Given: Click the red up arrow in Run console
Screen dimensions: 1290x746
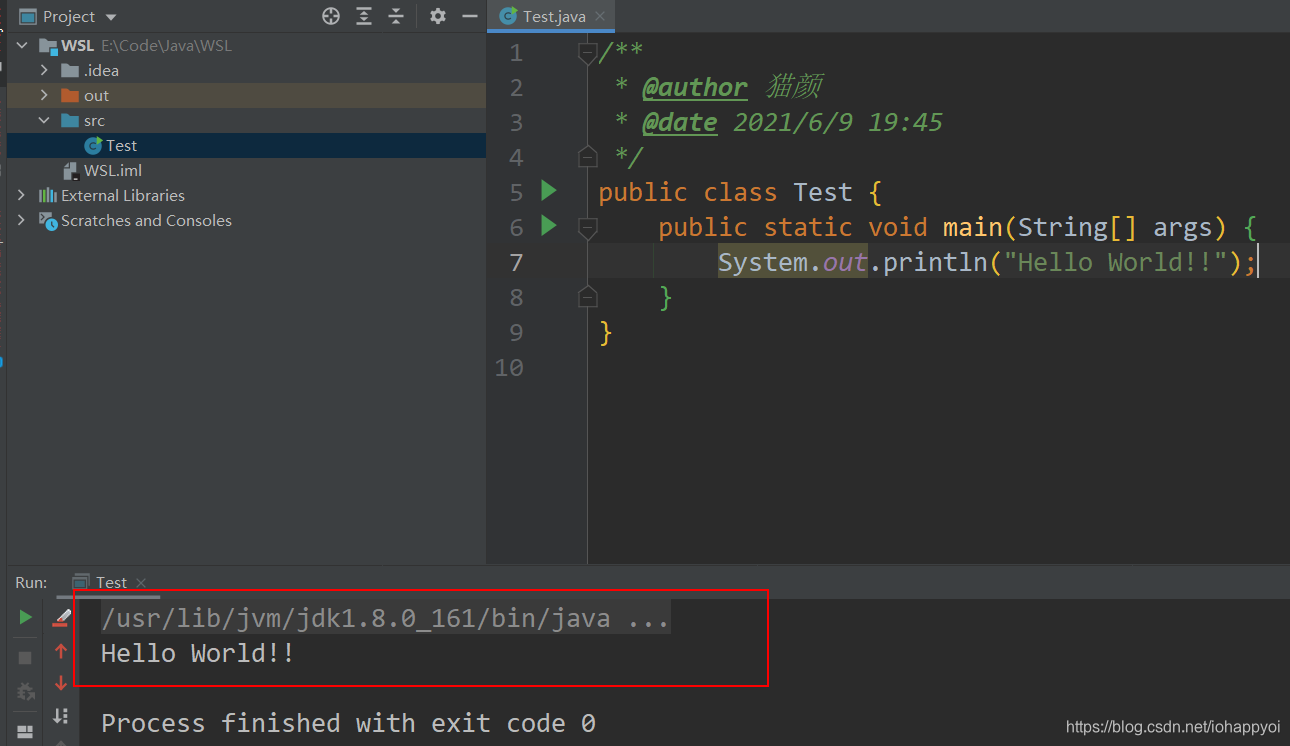Looking at the screenshot, I should [x=62, y=651].
